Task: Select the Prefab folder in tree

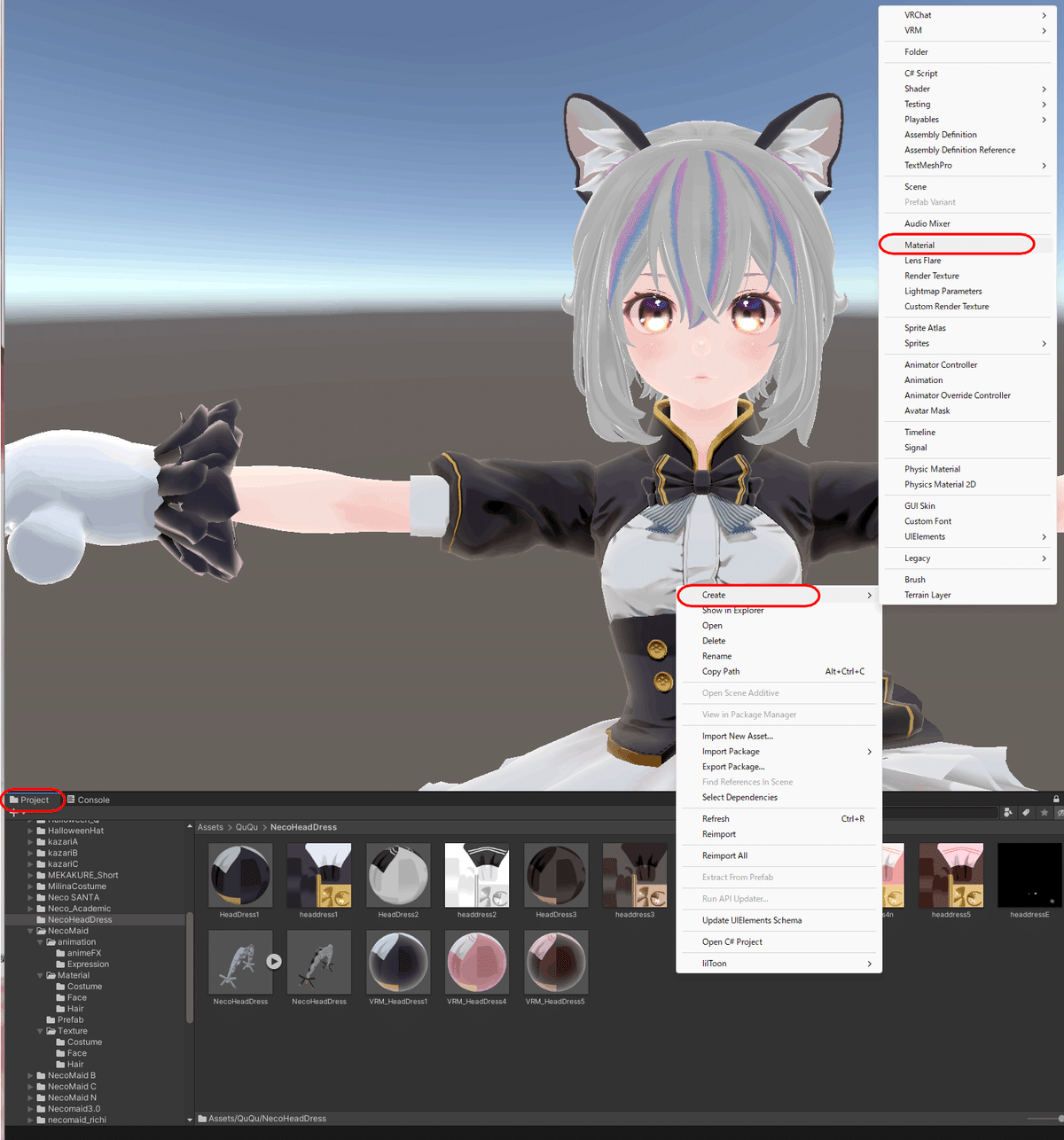Action: click(x=65, y=1019)
